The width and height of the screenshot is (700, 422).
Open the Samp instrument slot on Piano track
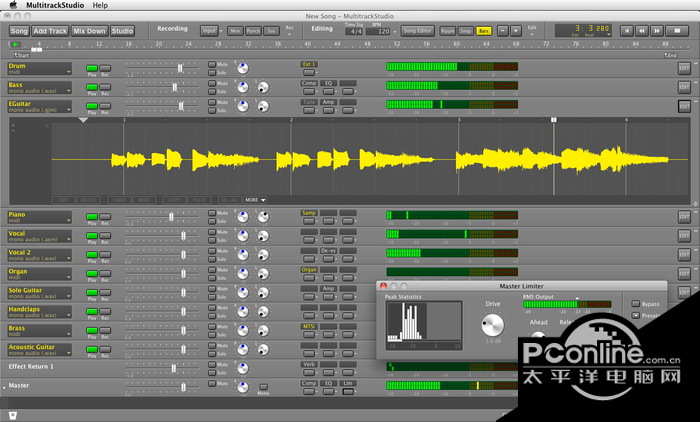pyautogui.click(x=309, y=214)
